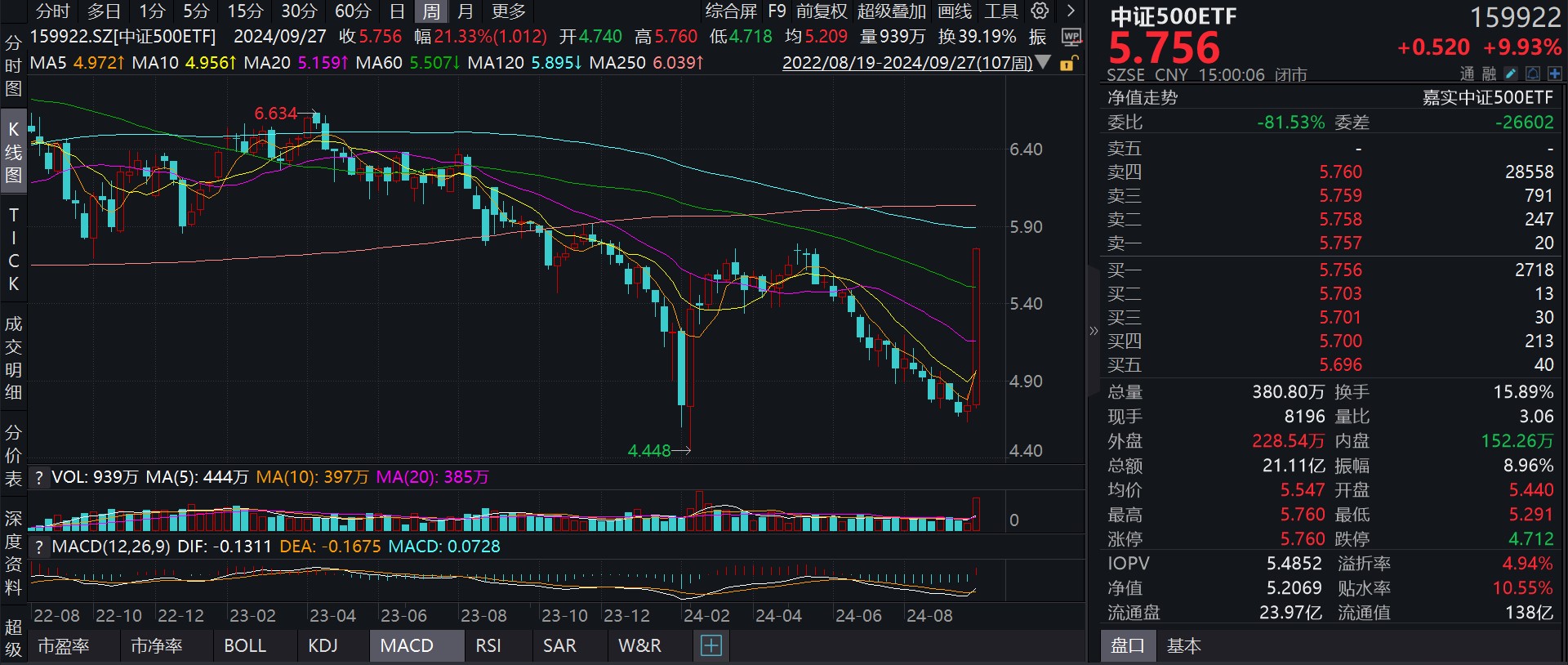The image size is (1568, 665).
Task: Click the pencil note icon in quote panel
Action: tap(1512, 74)
